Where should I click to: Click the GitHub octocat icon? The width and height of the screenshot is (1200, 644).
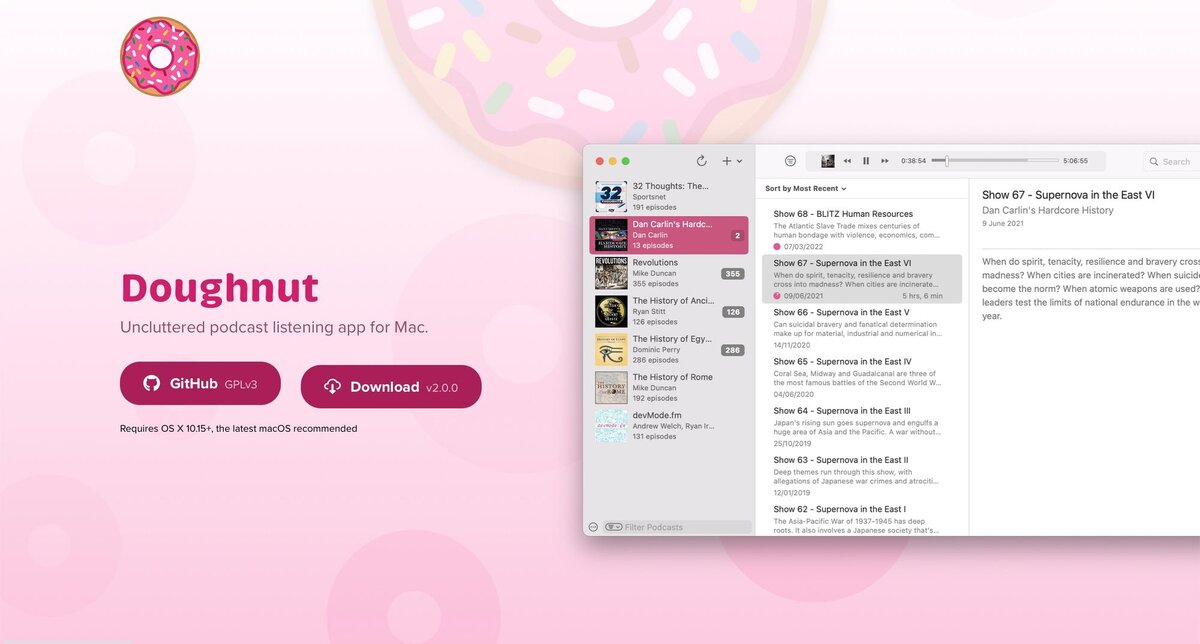pos(152,383)
